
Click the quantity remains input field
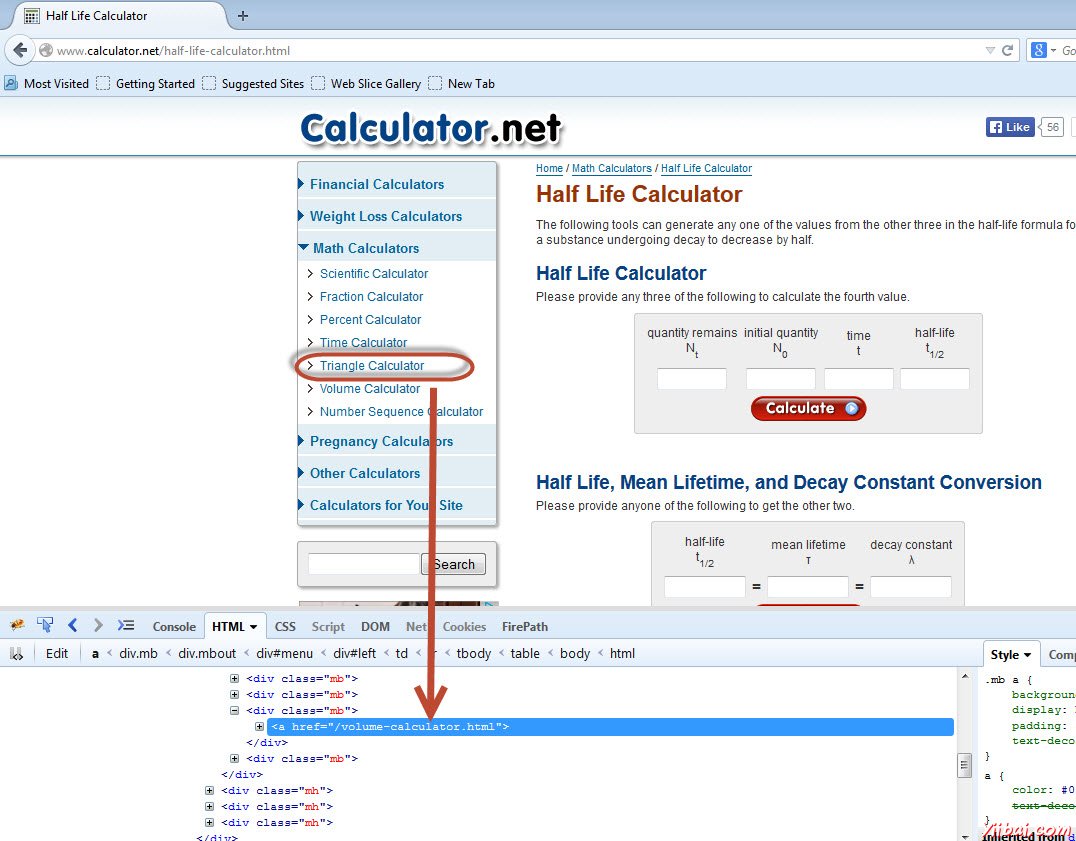[691, 379]
